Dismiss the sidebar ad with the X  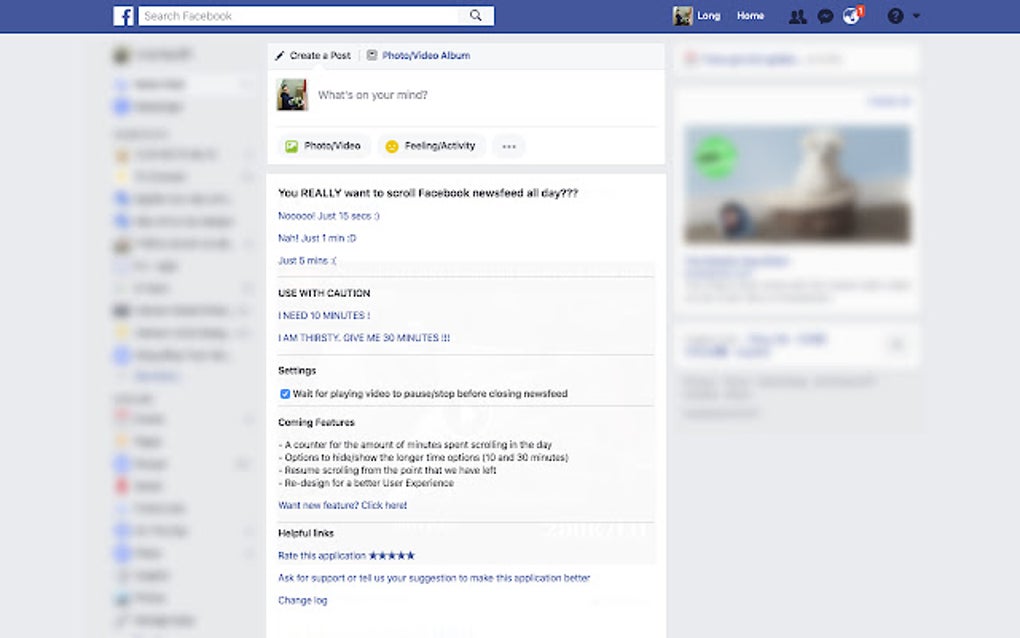point(897,344)
